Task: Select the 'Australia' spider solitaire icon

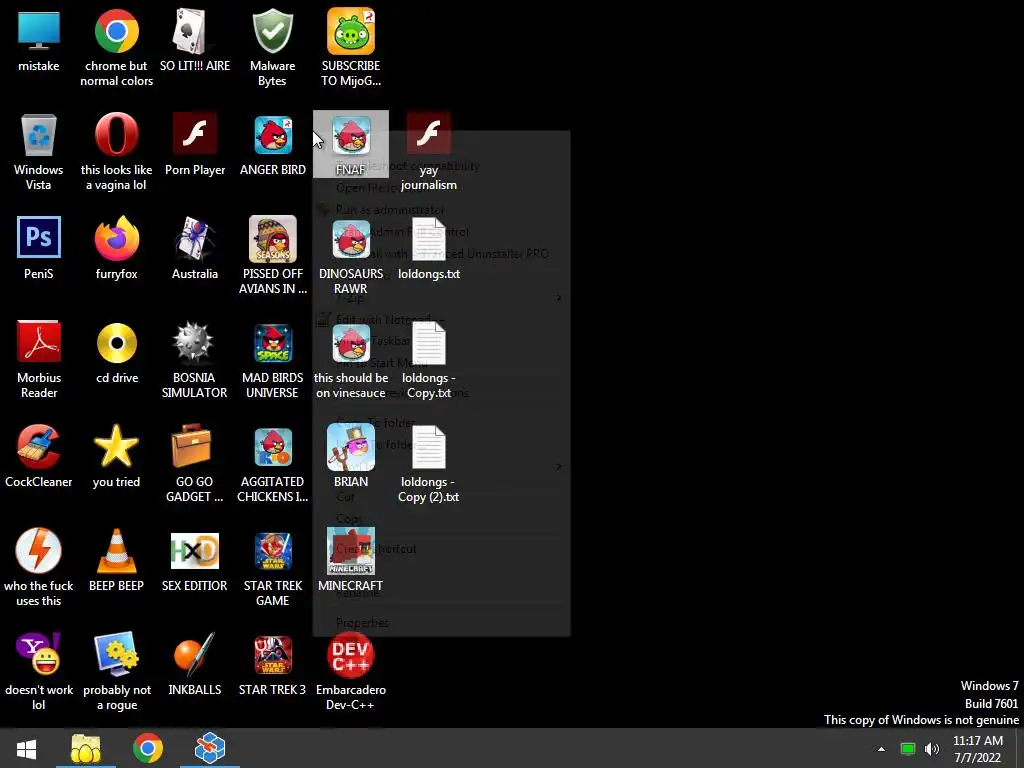Action: (195, 238)
